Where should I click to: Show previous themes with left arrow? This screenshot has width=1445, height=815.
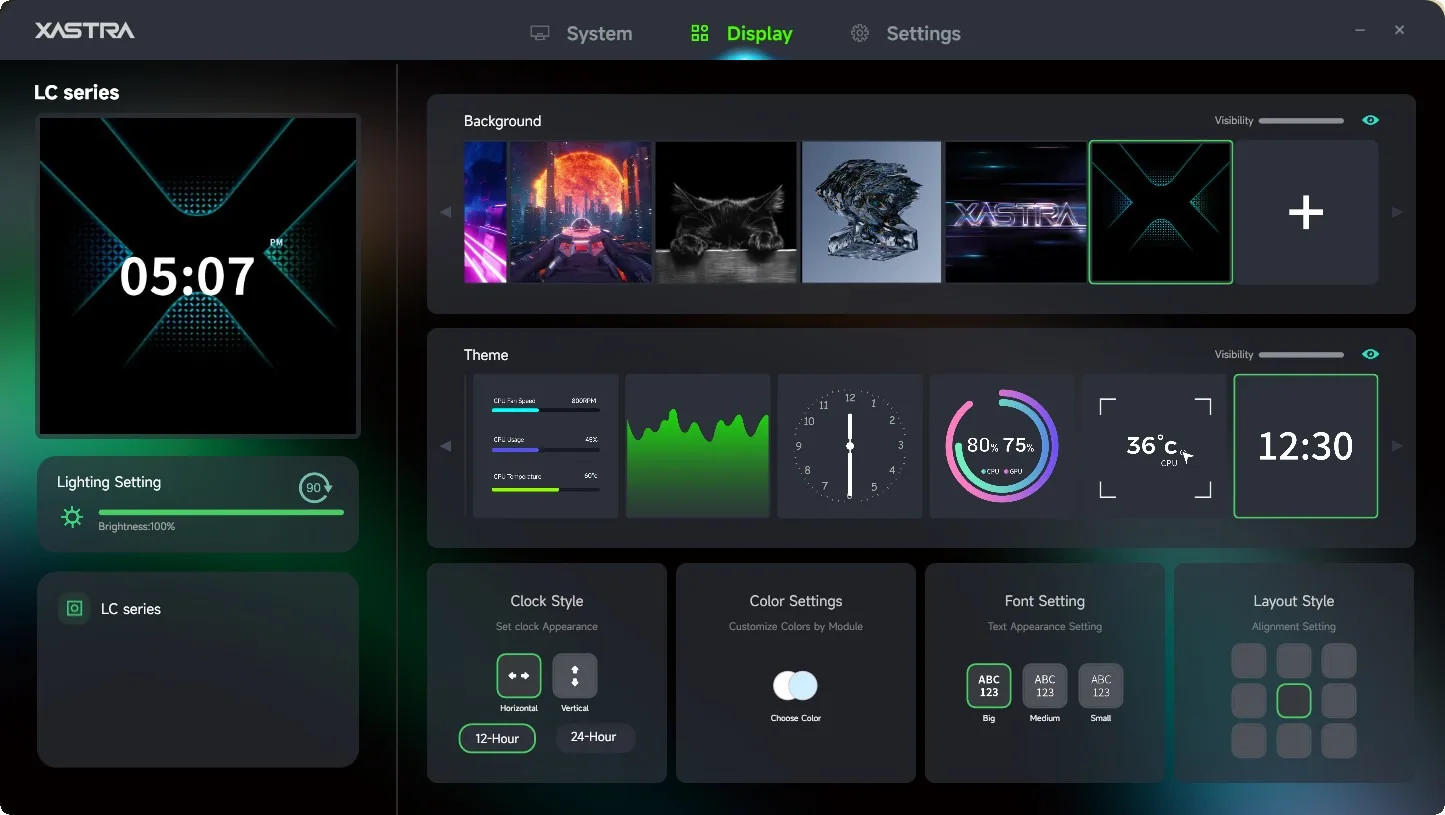[x=446, y=446]
